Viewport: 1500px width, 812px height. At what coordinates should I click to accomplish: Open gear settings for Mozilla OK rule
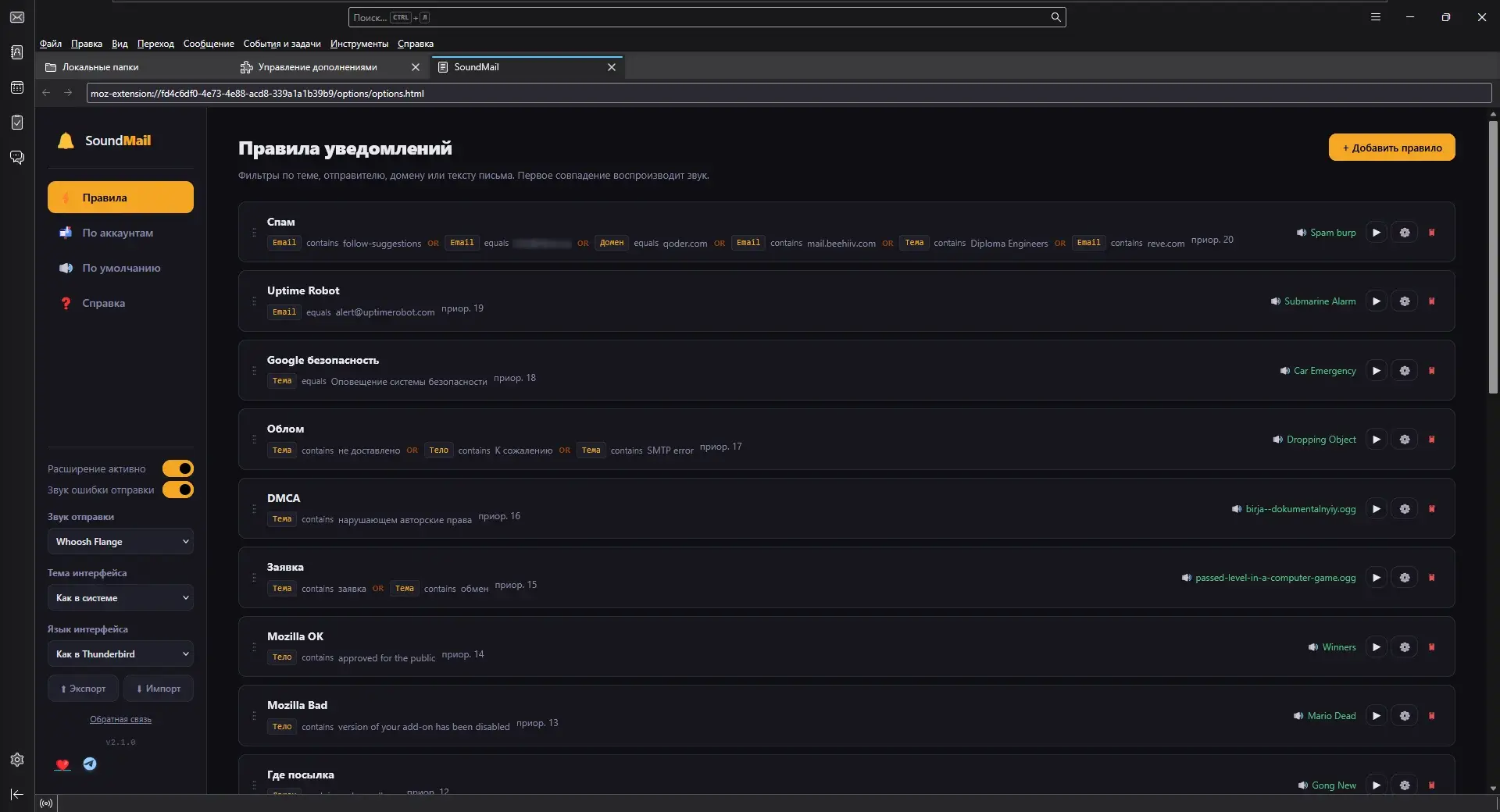pos(1404,647)
